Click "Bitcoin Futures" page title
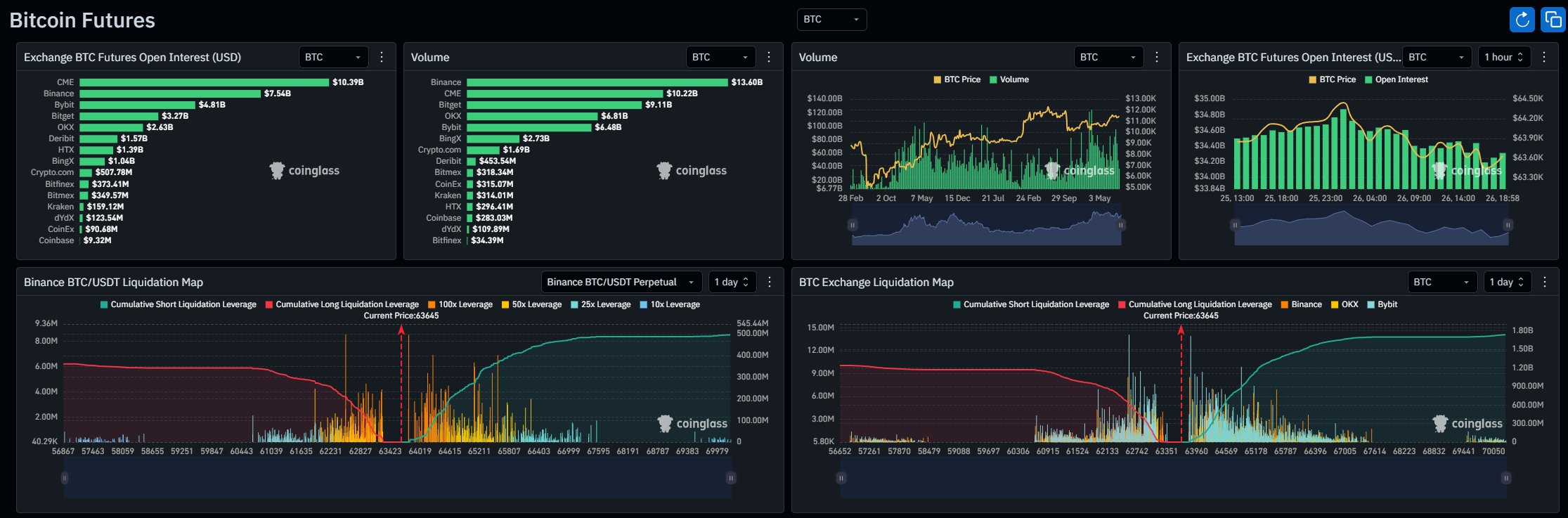This screenshot has width=1568, height=518. click(x=82, y=20)
